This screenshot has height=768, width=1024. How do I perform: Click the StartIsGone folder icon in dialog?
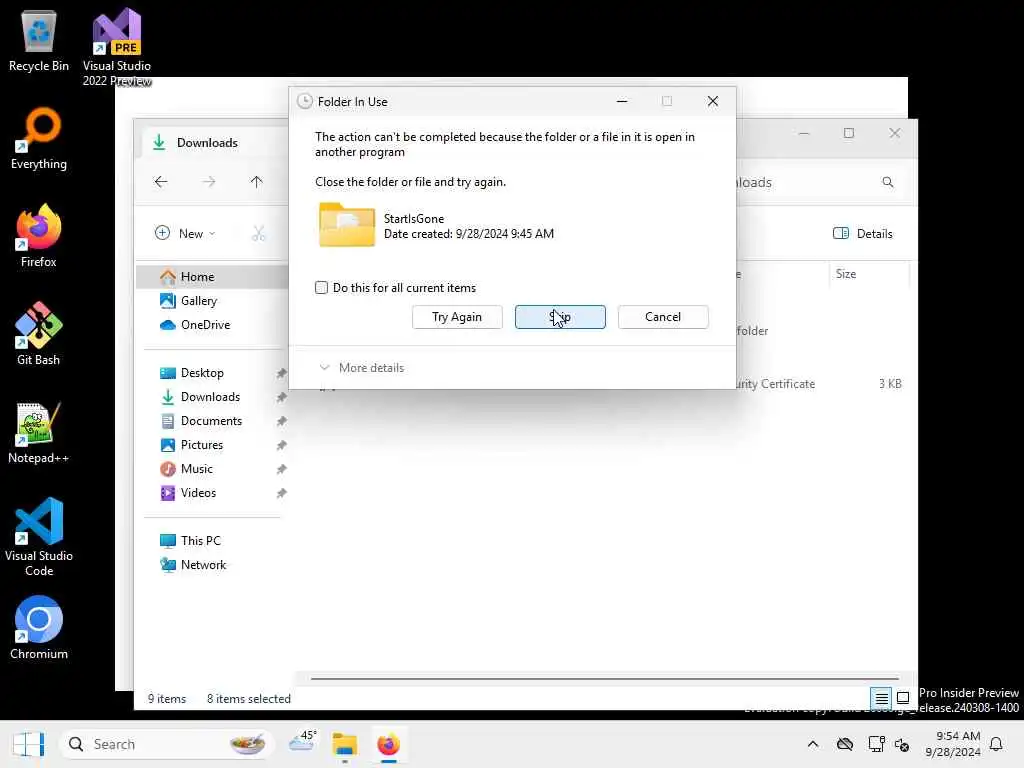click(x=347, y=225)
